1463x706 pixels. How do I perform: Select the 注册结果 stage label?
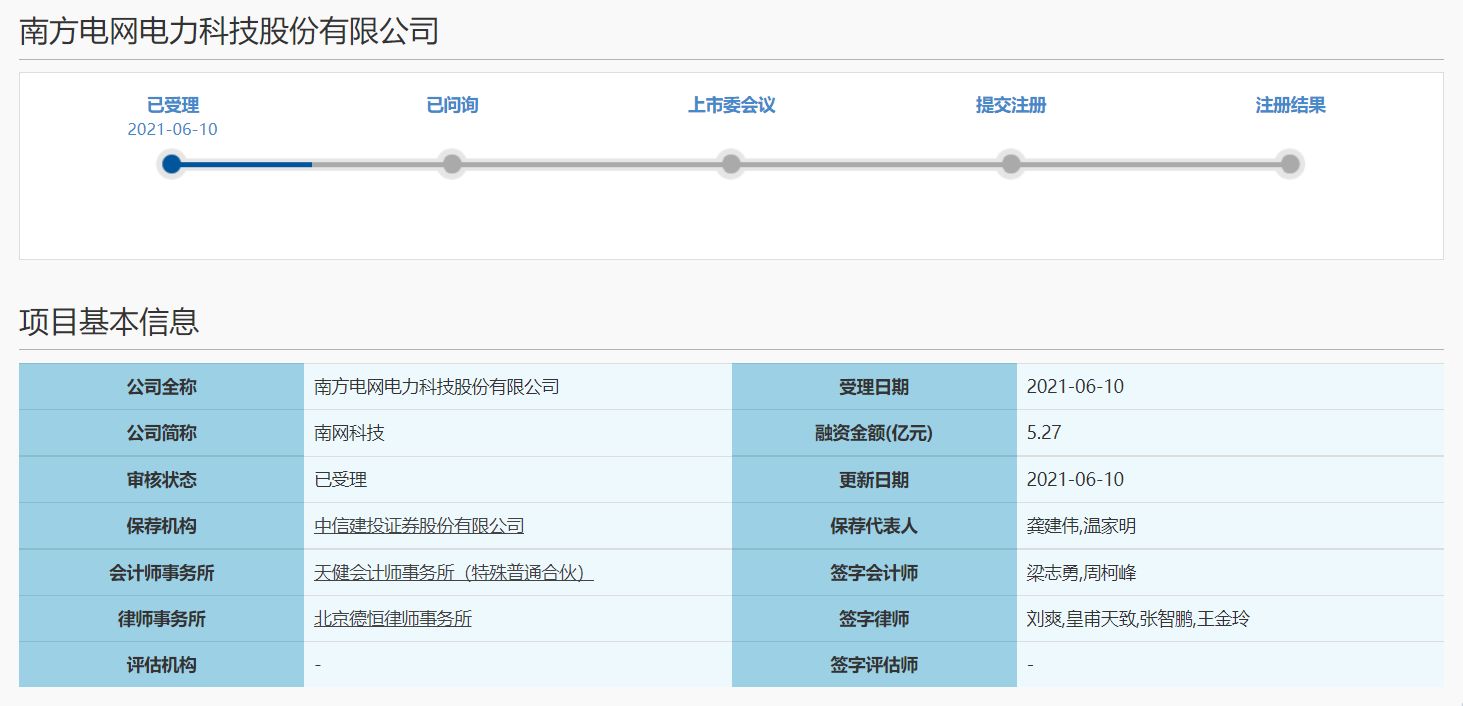pyautogui.click(x=1290, y=105)
